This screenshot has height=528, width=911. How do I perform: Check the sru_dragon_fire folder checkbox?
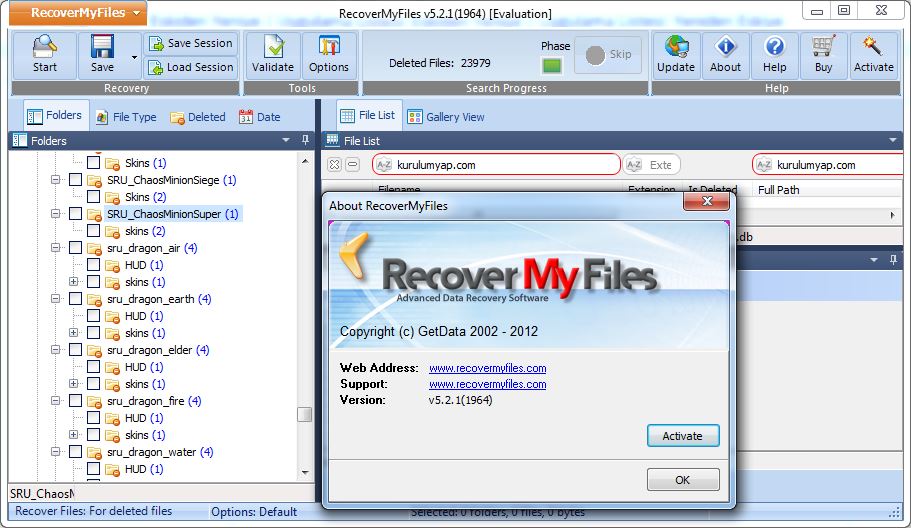tap(76, 400)
